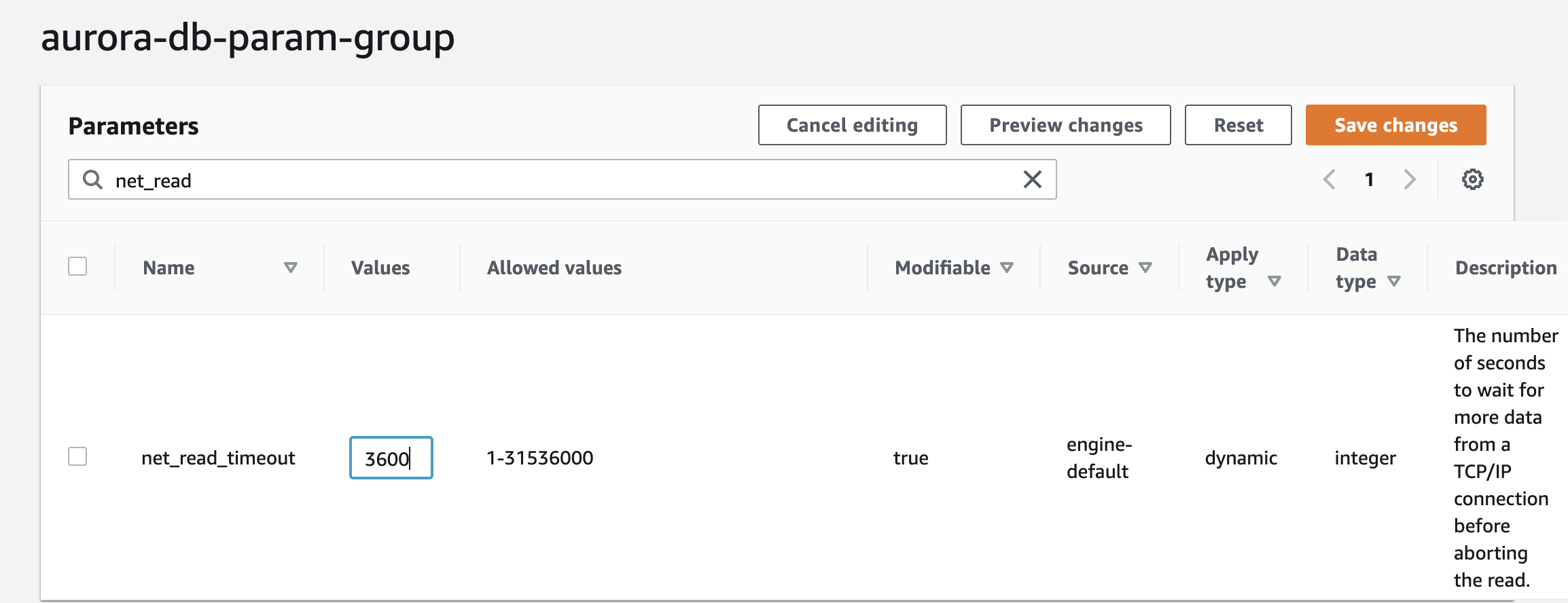Click the Reset button
1568x603 pixels.
(x=1238, y=125)
